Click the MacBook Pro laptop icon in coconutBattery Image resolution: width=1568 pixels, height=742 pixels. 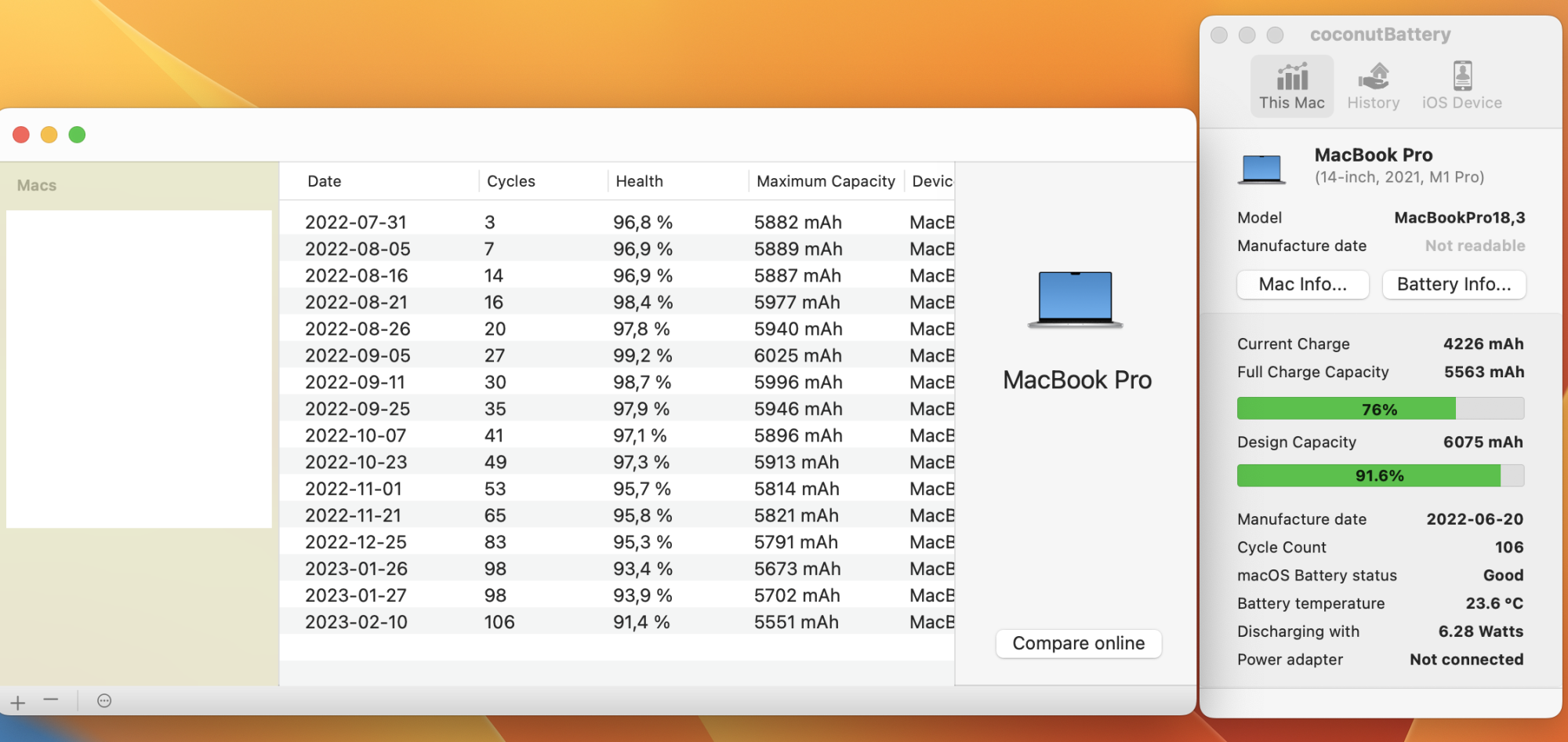tap(1261, 169)
